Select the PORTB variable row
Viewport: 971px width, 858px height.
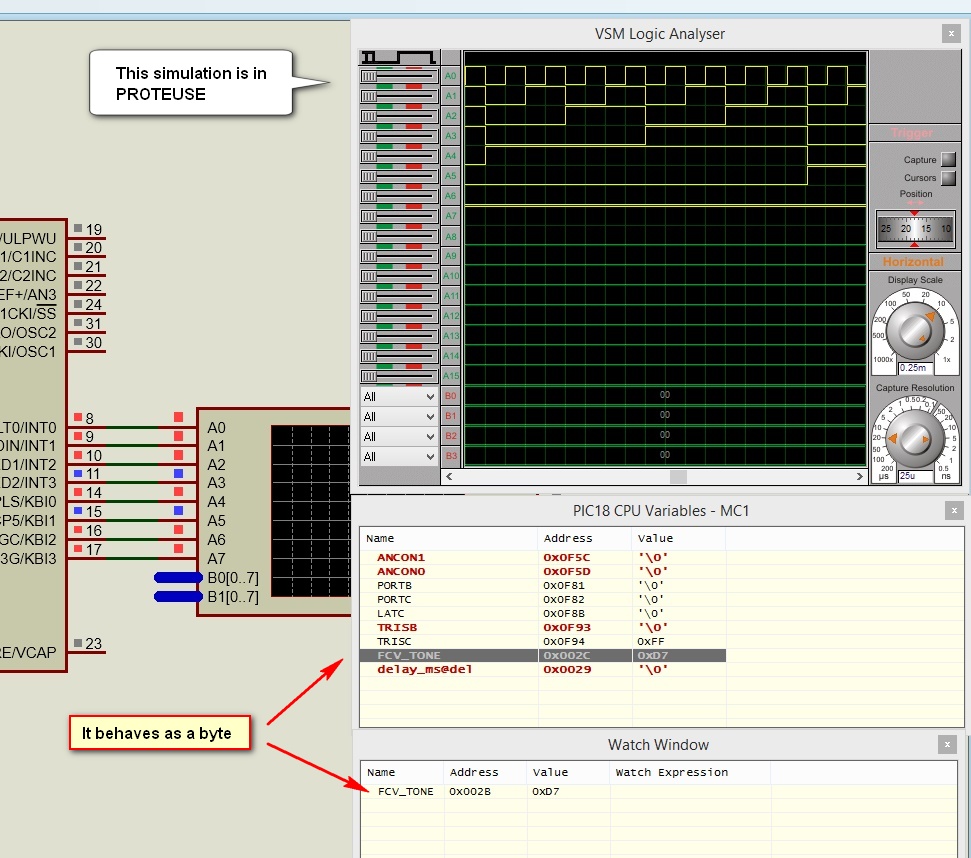(x=542, y=586)
